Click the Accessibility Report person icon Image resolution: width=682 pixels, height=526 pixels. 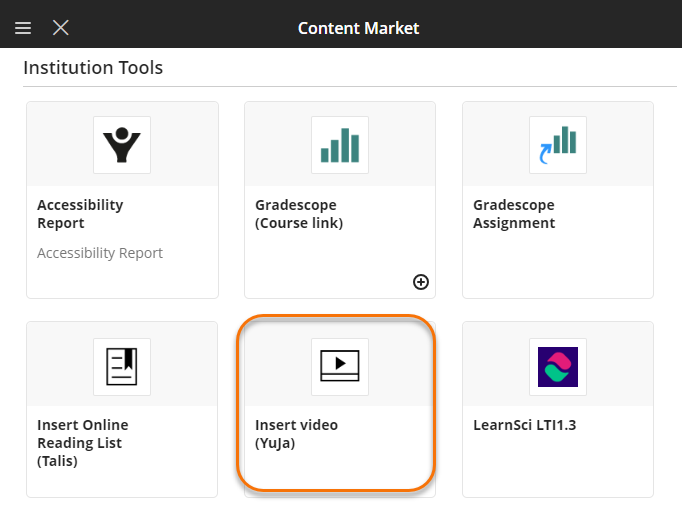[122, 145]
